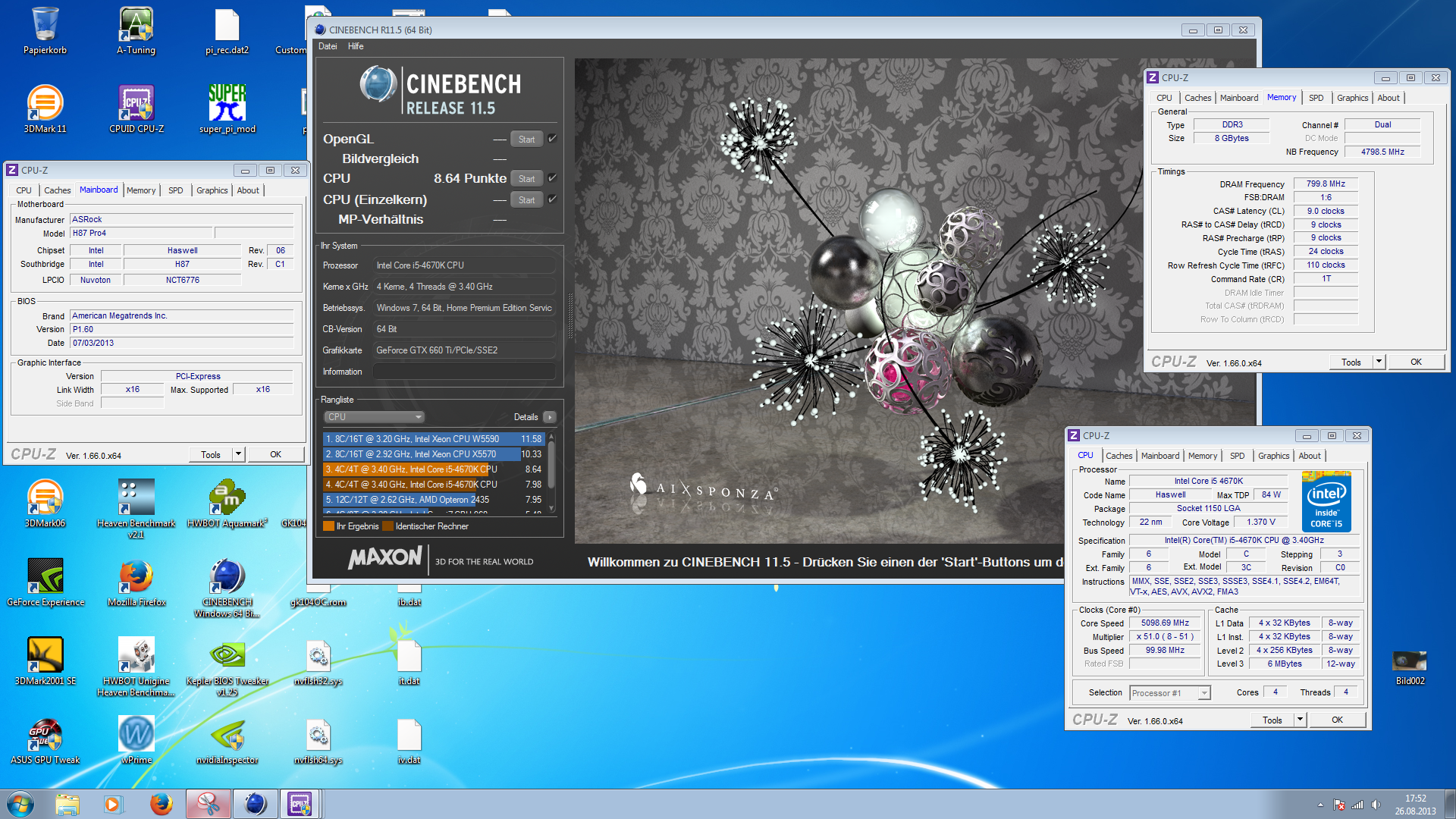Show hidden tray icons arrow
The image size is (1456, 819).
1320,805
